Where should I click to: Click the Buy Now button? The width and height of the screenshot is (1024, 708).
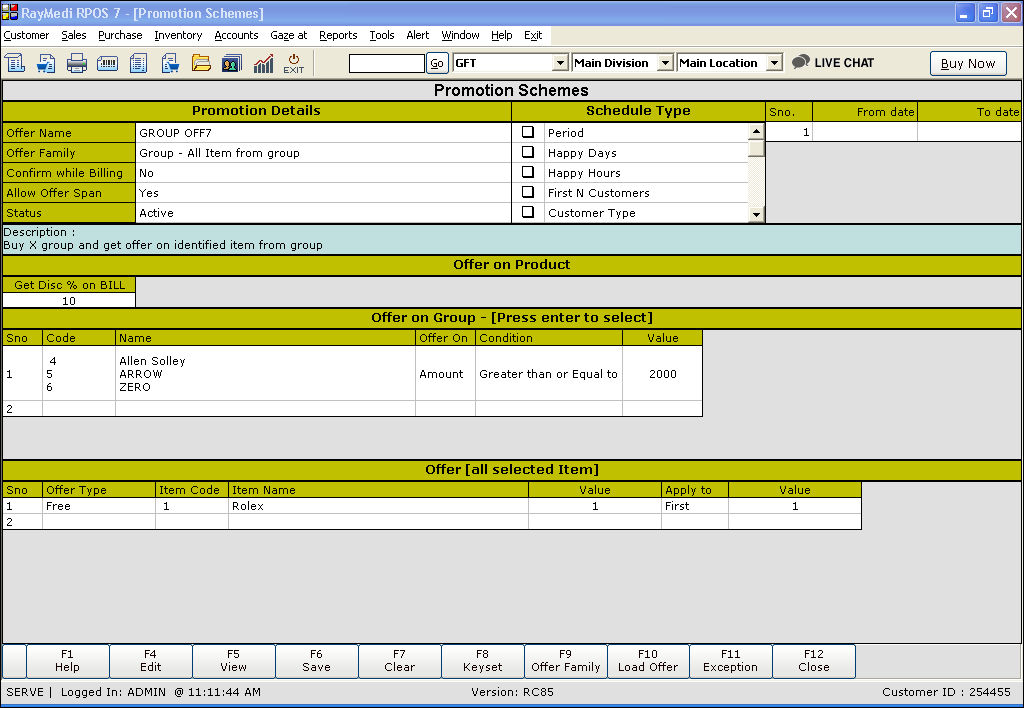tap(968, 63)
